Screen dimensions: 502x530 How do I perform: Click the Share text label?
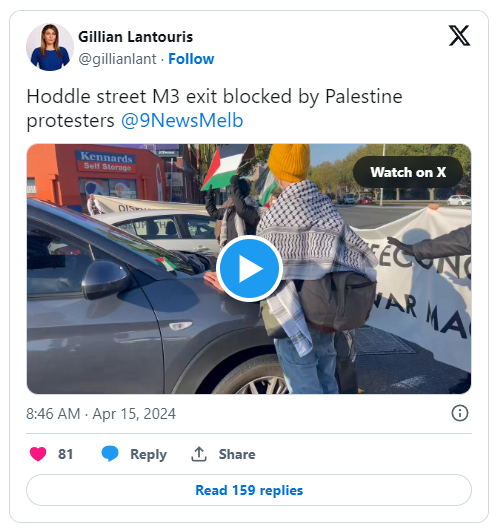(x=237, y=454)
